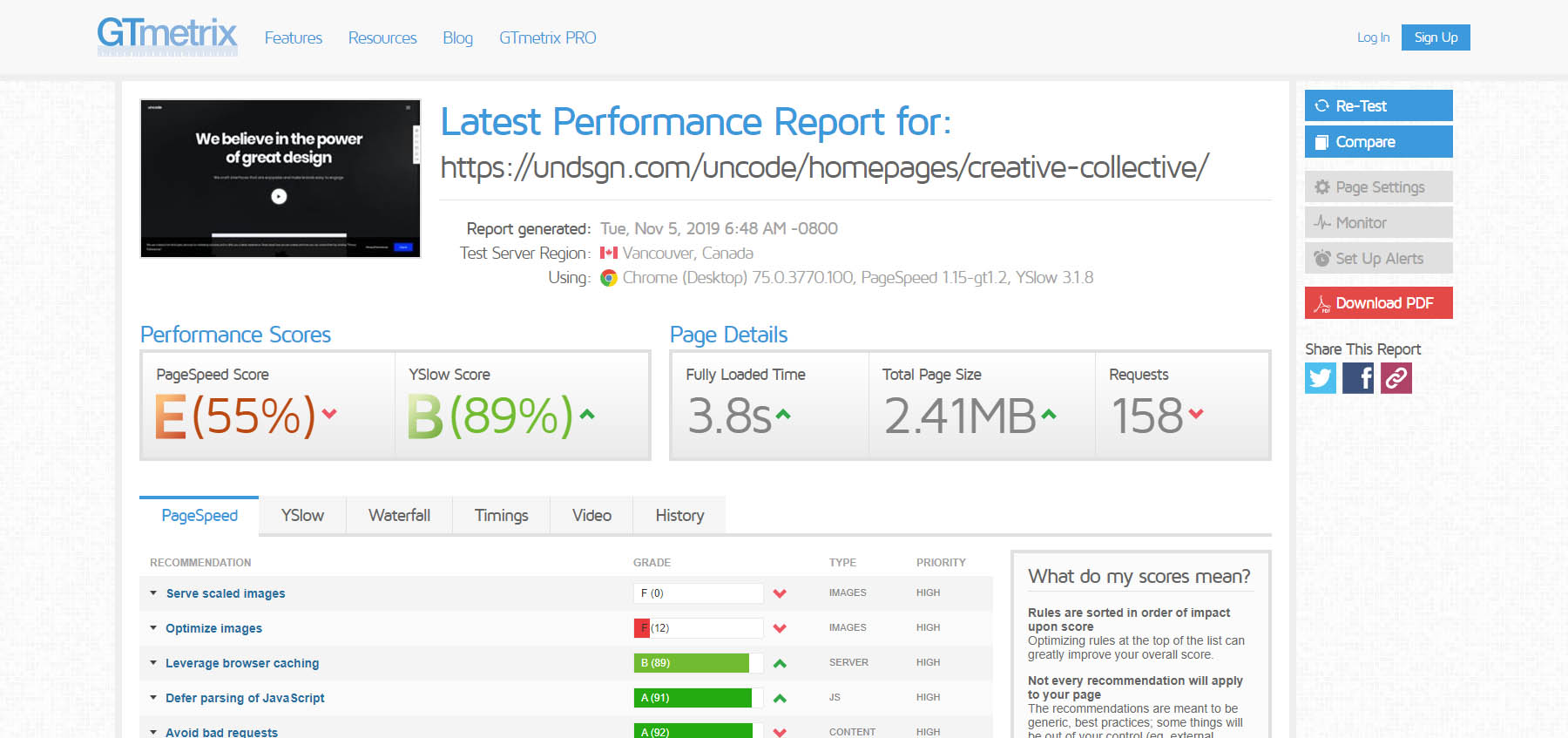The height and width of the screenshot is (738, 1568).
Task: Click the Compare button
Action: click(1378, 141)
